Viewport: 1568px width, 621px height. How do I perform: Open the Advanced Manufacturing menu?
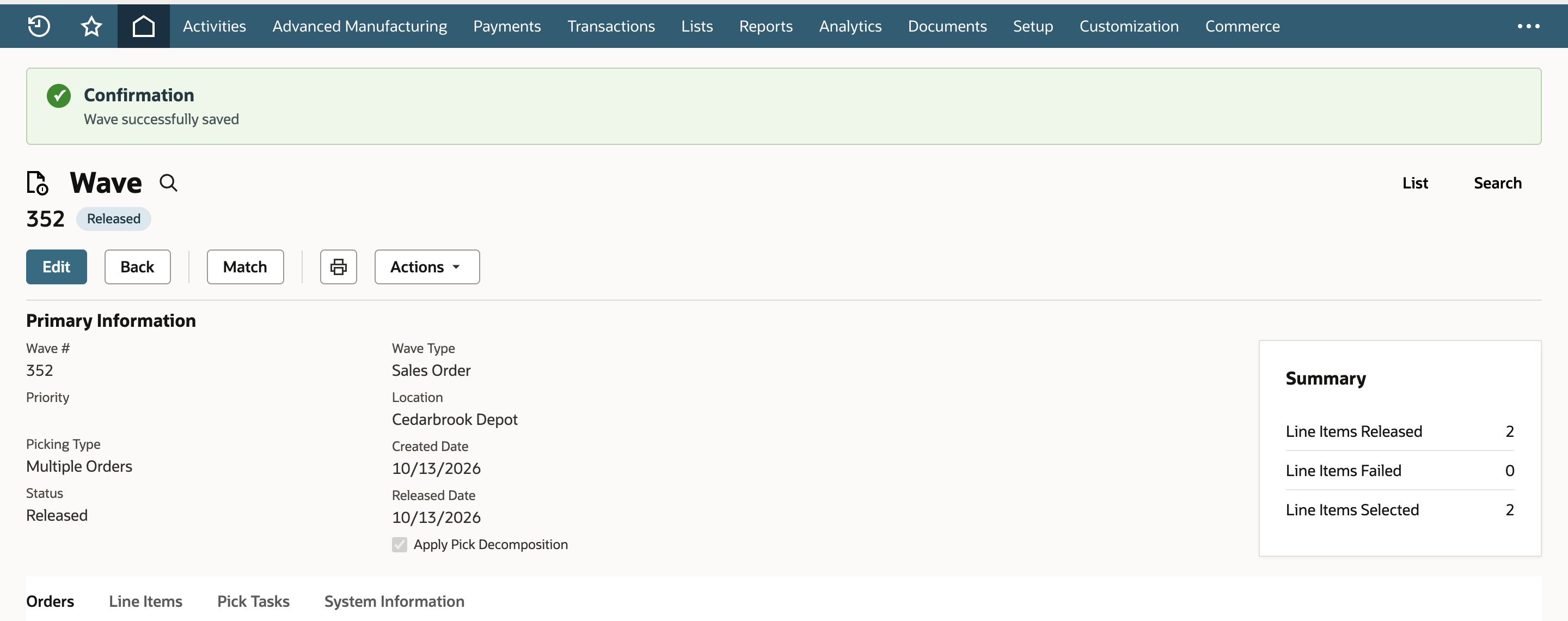pyautogui.click(x=360, y=26)
